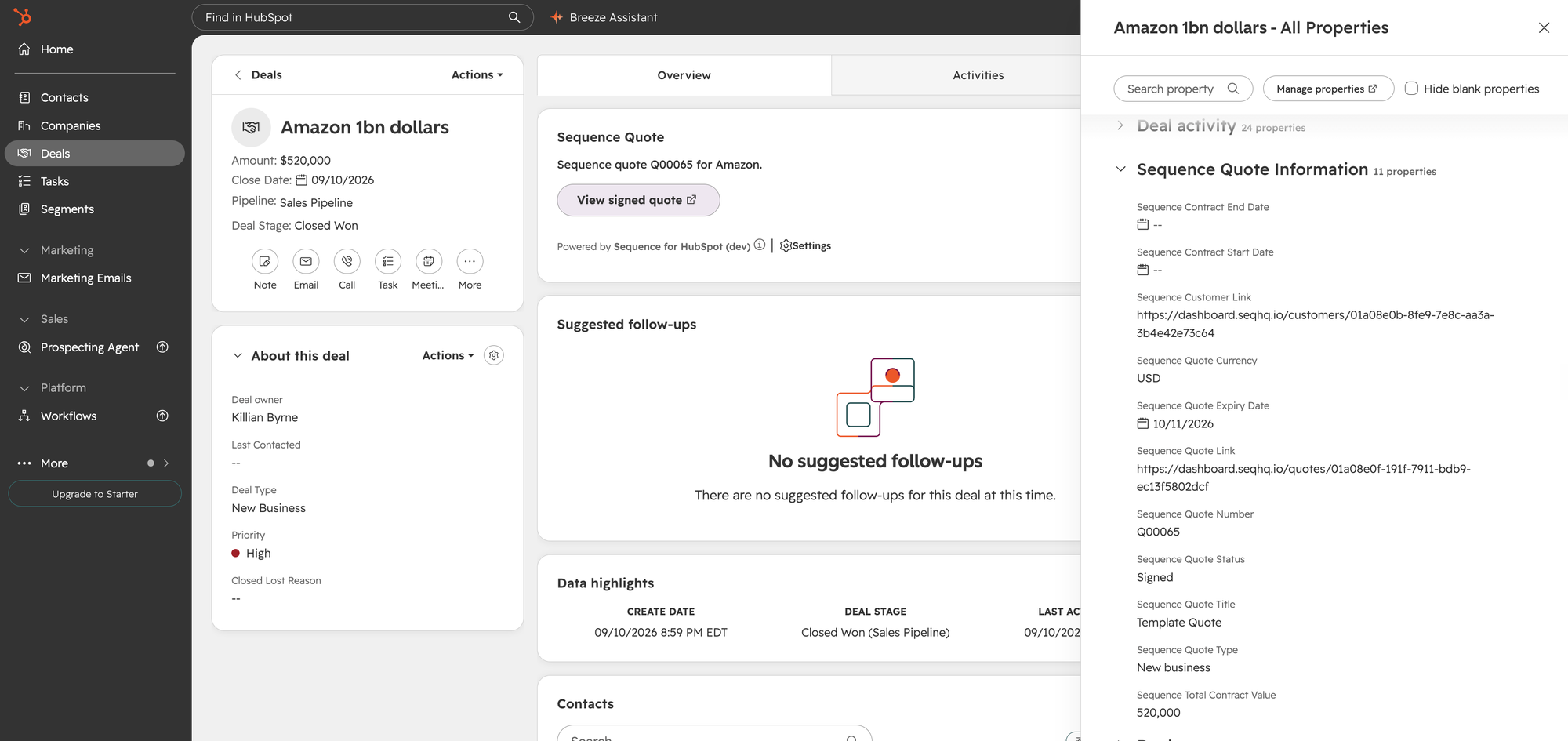1568x741 pixels.
Task: Collapse the Platform sidebar section
Action: click(x=24, y=388)
